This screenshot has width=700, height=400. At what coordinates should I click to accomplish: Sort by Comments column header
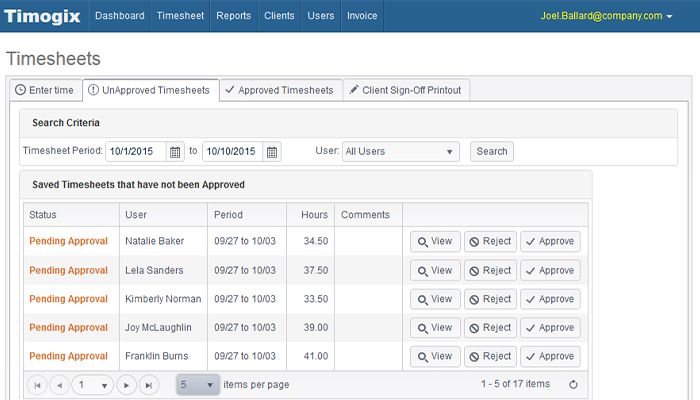(368, 215)
